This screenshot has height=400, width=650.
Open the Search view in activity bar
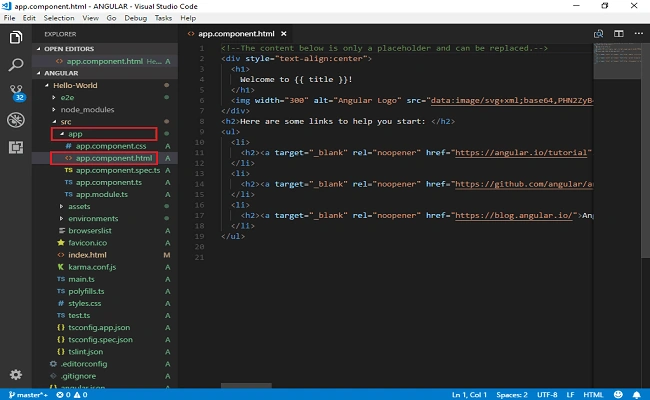pyautogui.click(x=16, y=65)
